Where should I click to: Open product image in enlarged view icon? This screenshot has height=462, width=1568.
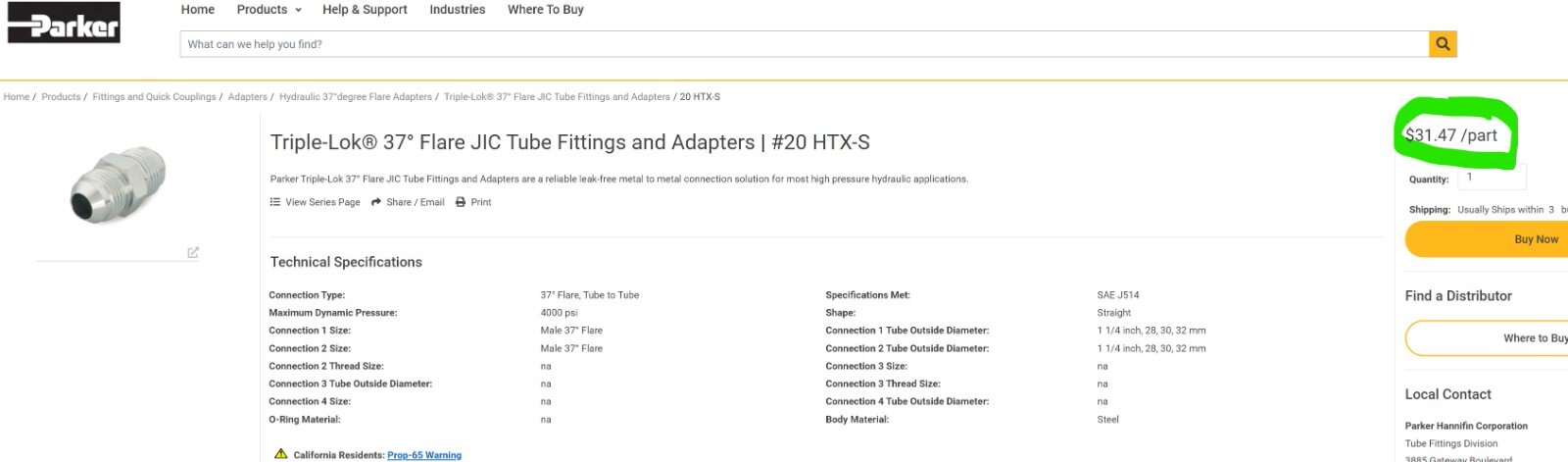point(193,252)
